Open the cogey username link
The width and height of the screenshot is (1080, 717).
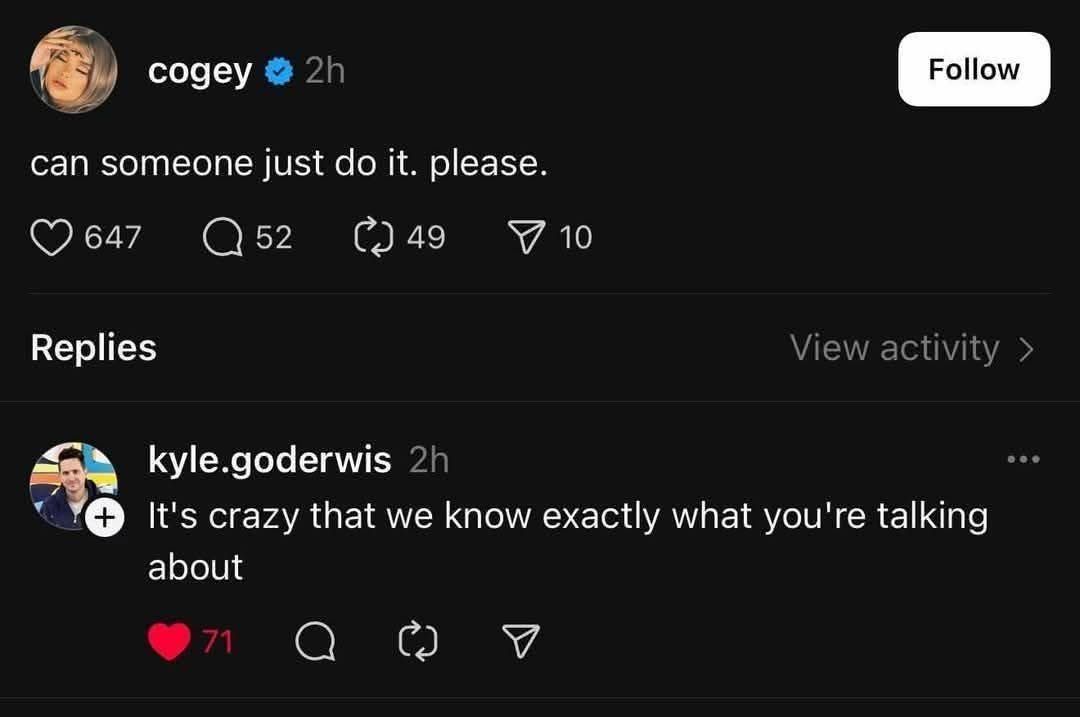(x=200, y=71)
